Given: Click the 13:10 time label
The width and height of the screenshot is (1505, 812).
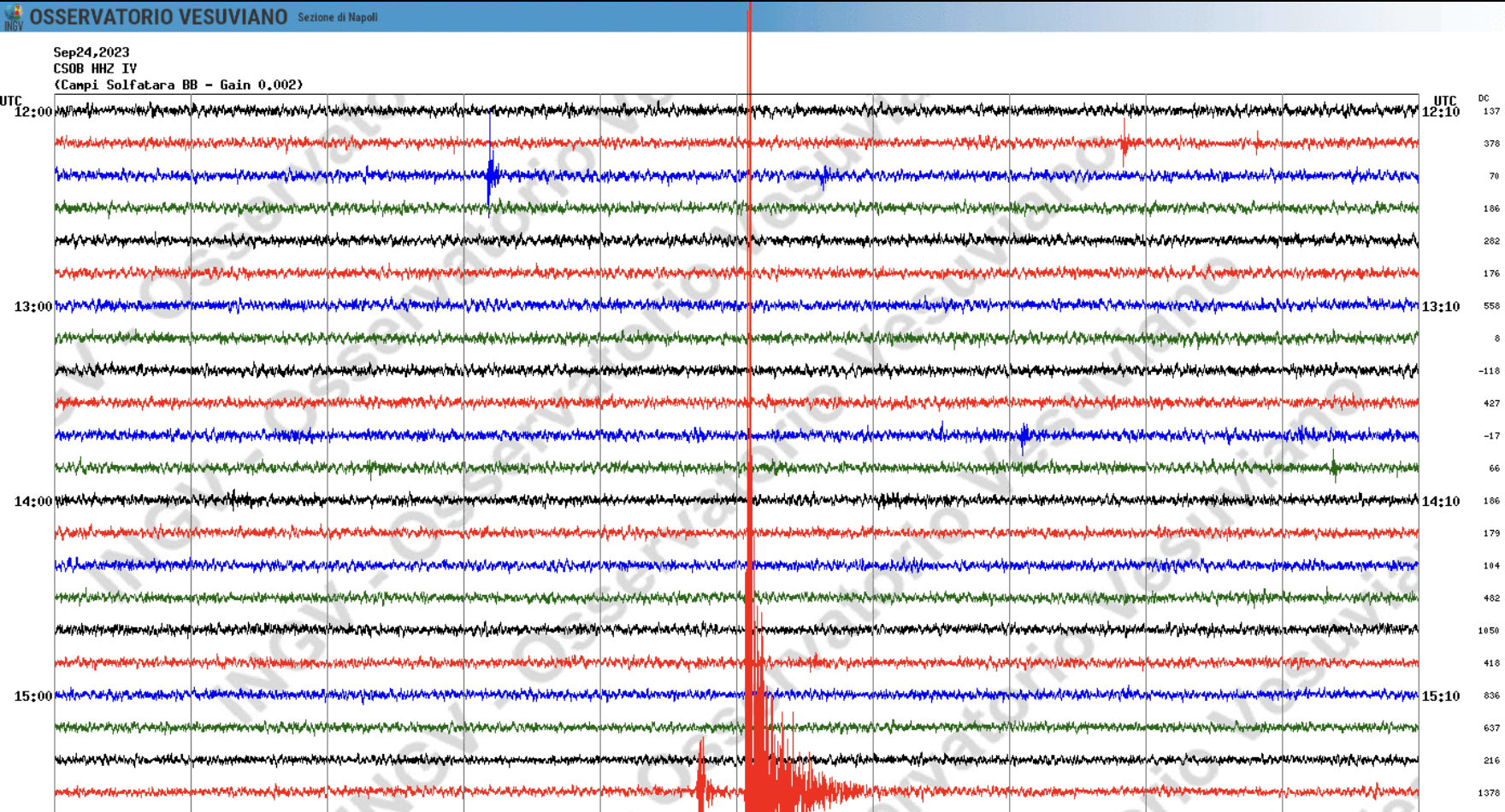Looking at the screenshot, I should pyautogui.click(x=1441, y=307).
